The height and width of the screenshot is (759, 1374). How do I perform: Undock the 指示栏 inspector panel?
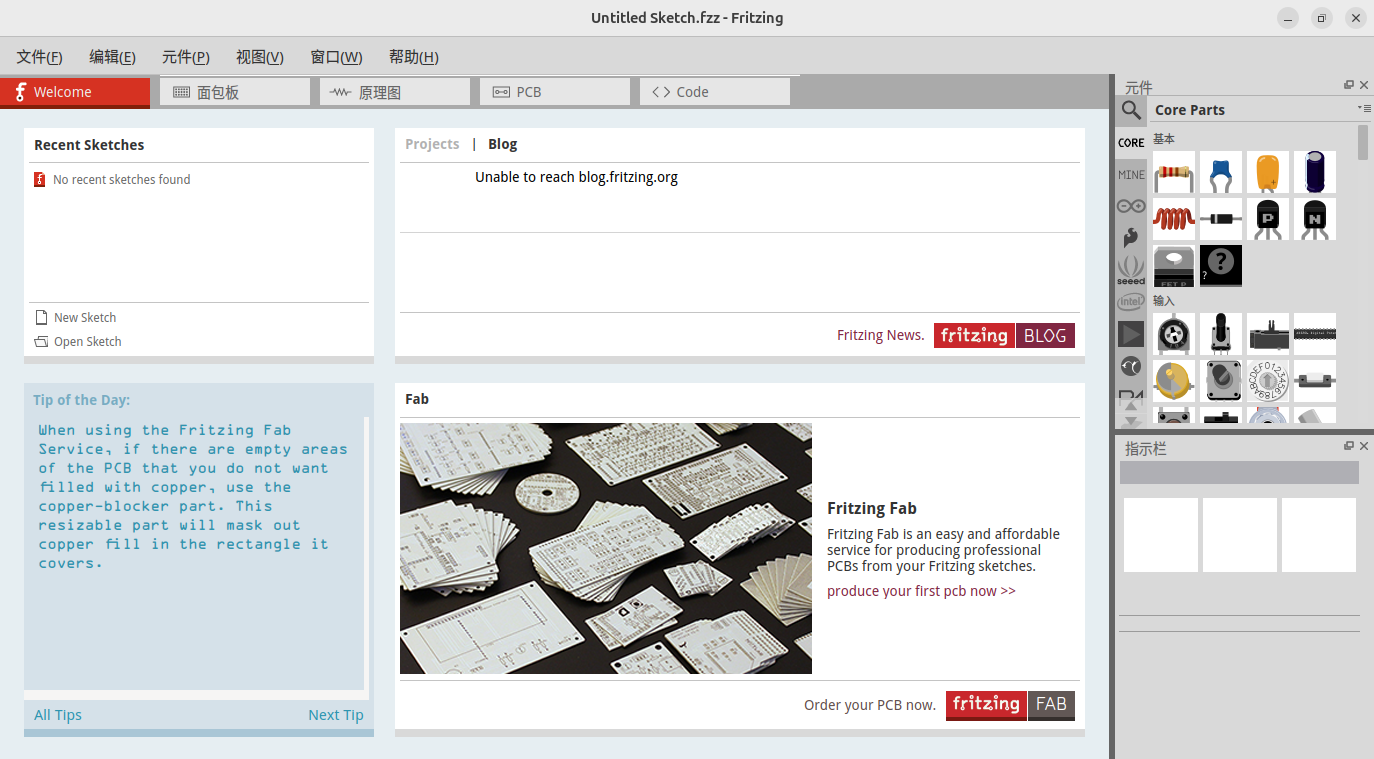click(x=1349, y=446)
